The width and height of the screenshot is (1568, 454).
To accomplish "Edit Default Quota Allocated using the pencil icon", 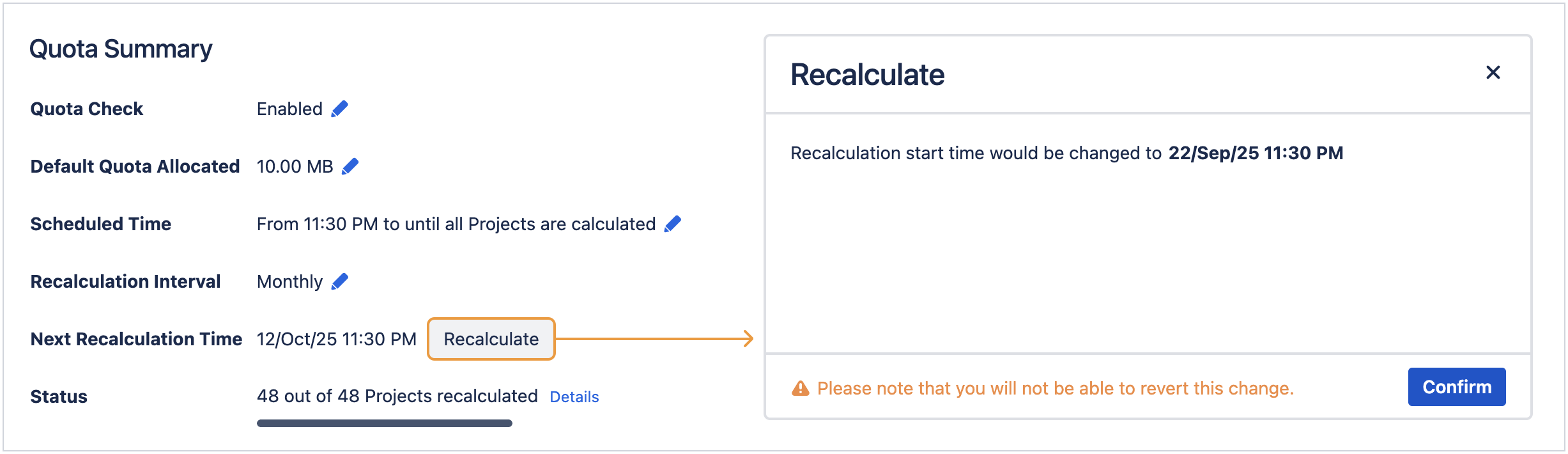I will pos(349,166).
